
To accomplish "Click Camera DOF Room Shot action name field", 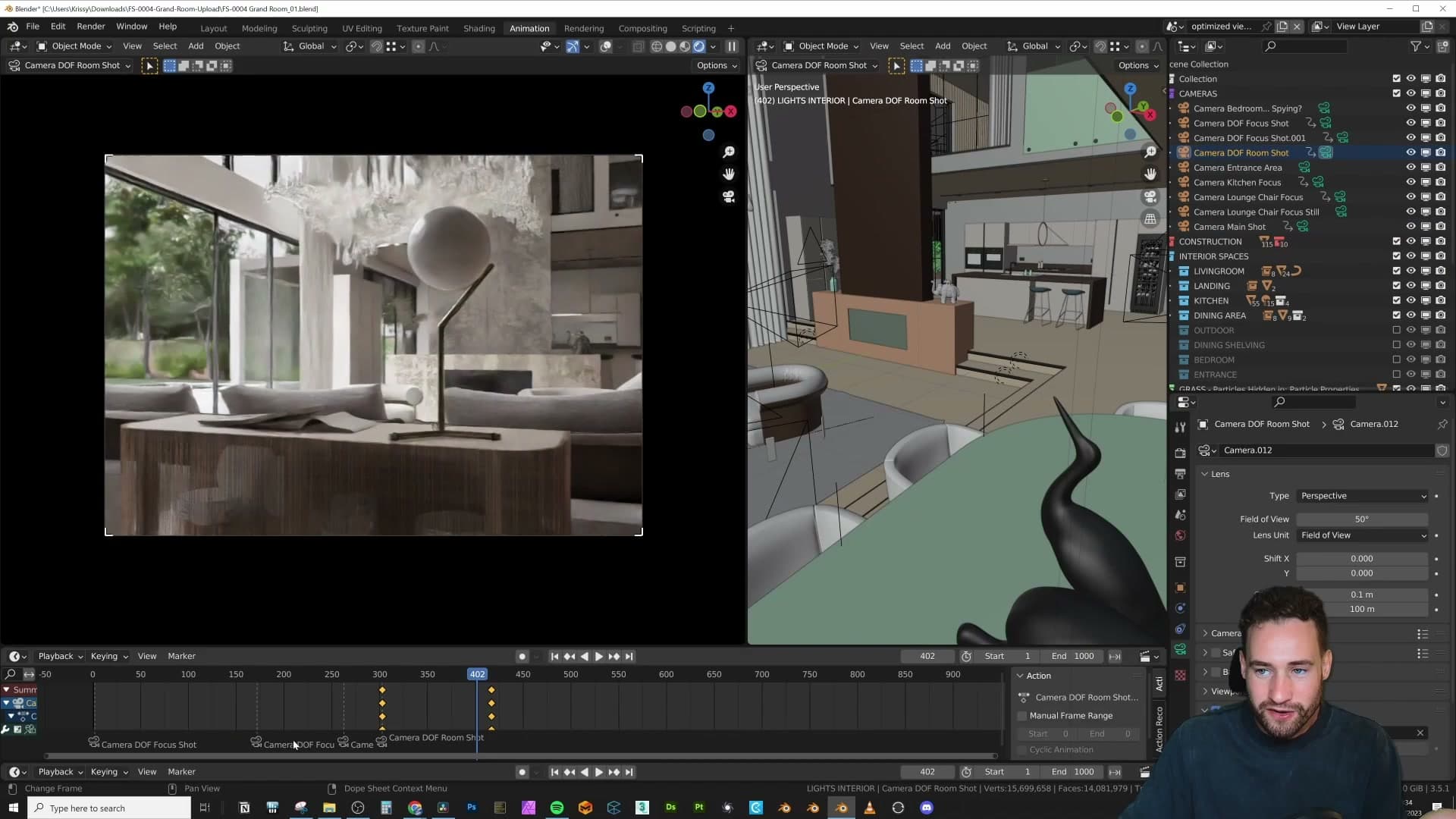I will pos(1087,698).
